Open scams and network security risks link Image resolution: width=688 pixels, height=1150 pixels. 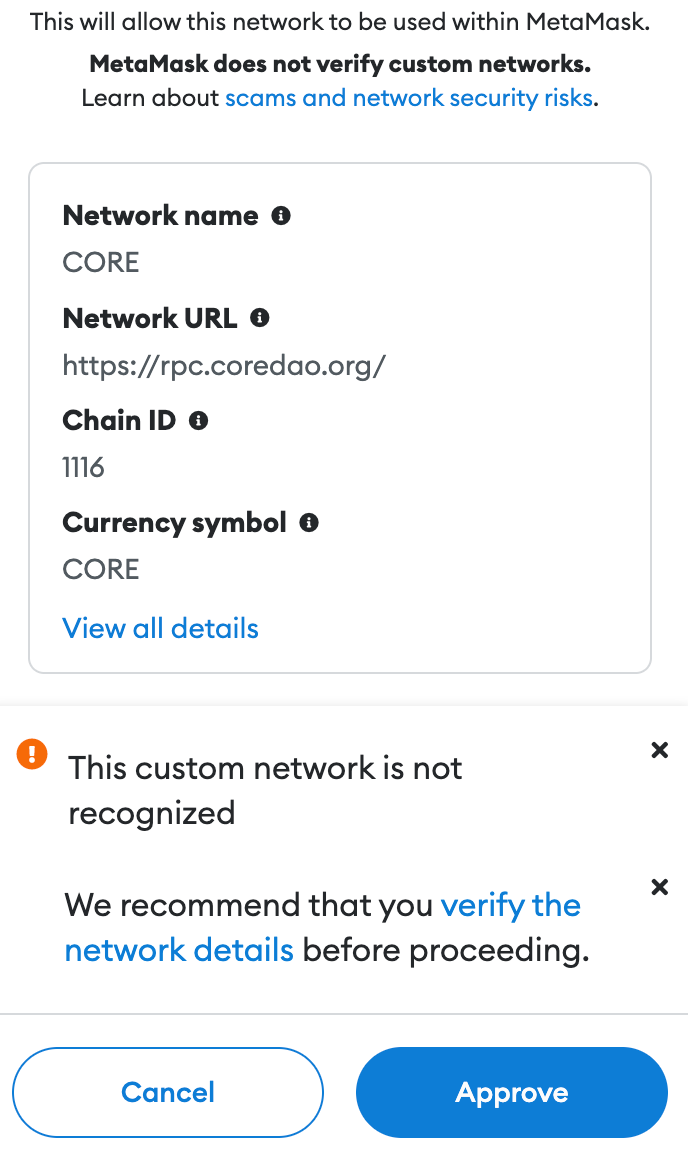pyautogui.click(x=409, y=97)
